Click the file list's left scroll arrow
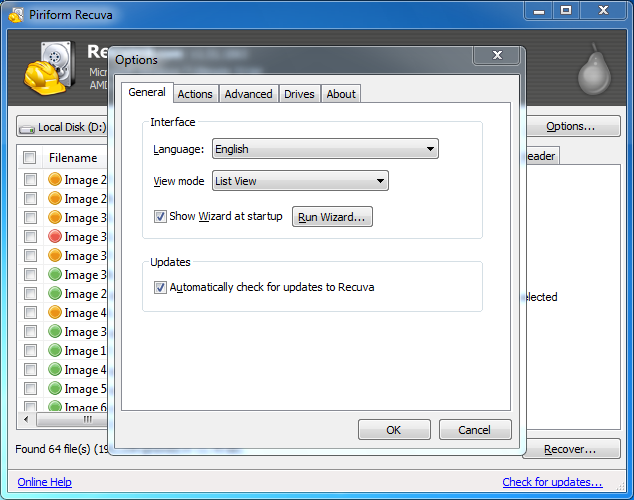The width and height of the screenshot is (634, 500). point(27,419)
